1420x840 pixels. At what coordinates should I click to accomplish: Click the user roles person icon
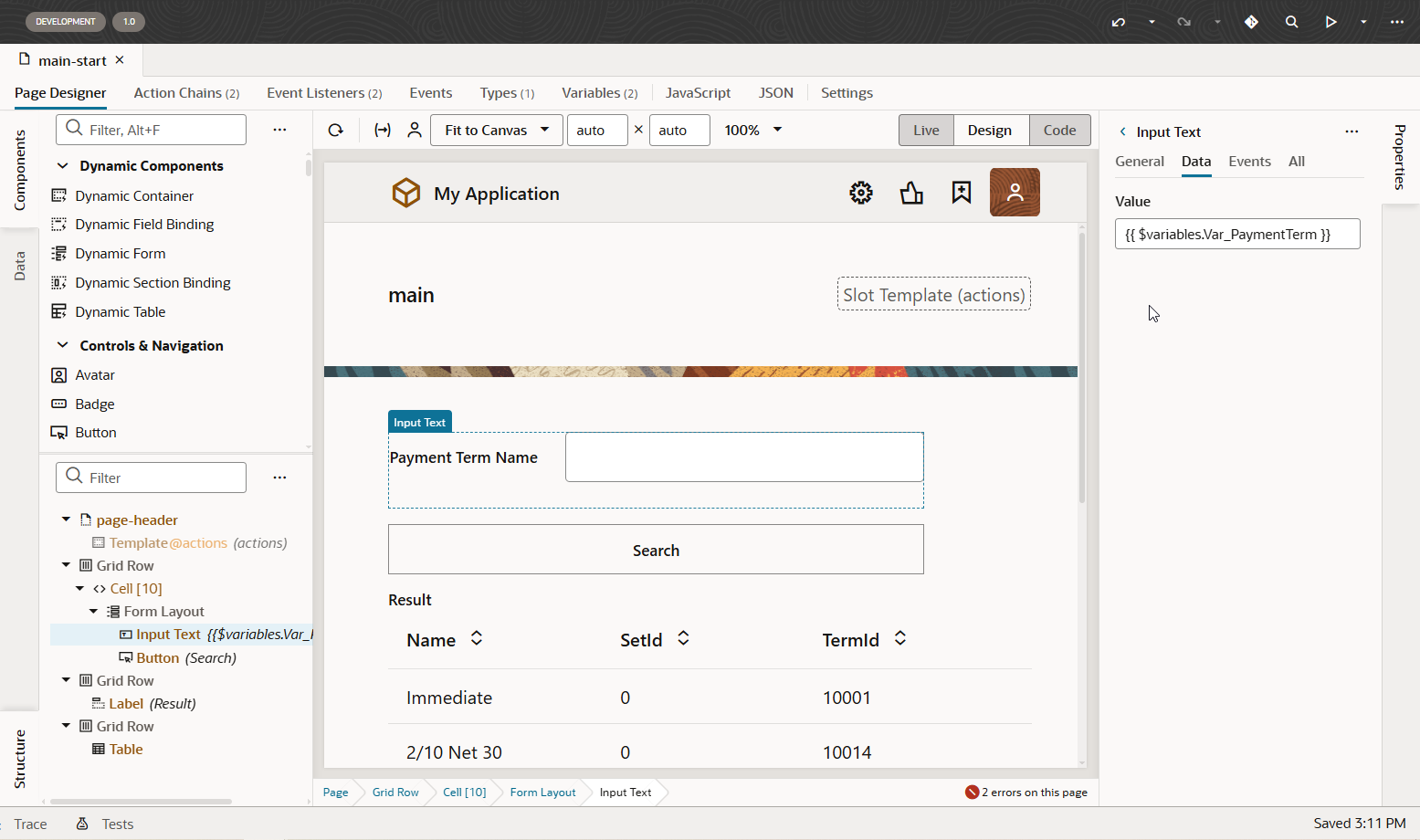415,131
